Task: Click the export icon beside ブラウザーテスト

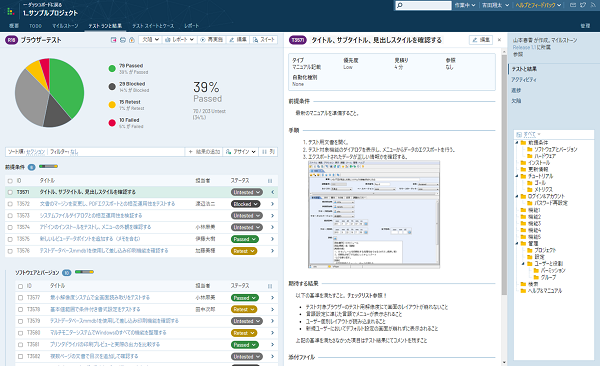Action: [113, 40]
